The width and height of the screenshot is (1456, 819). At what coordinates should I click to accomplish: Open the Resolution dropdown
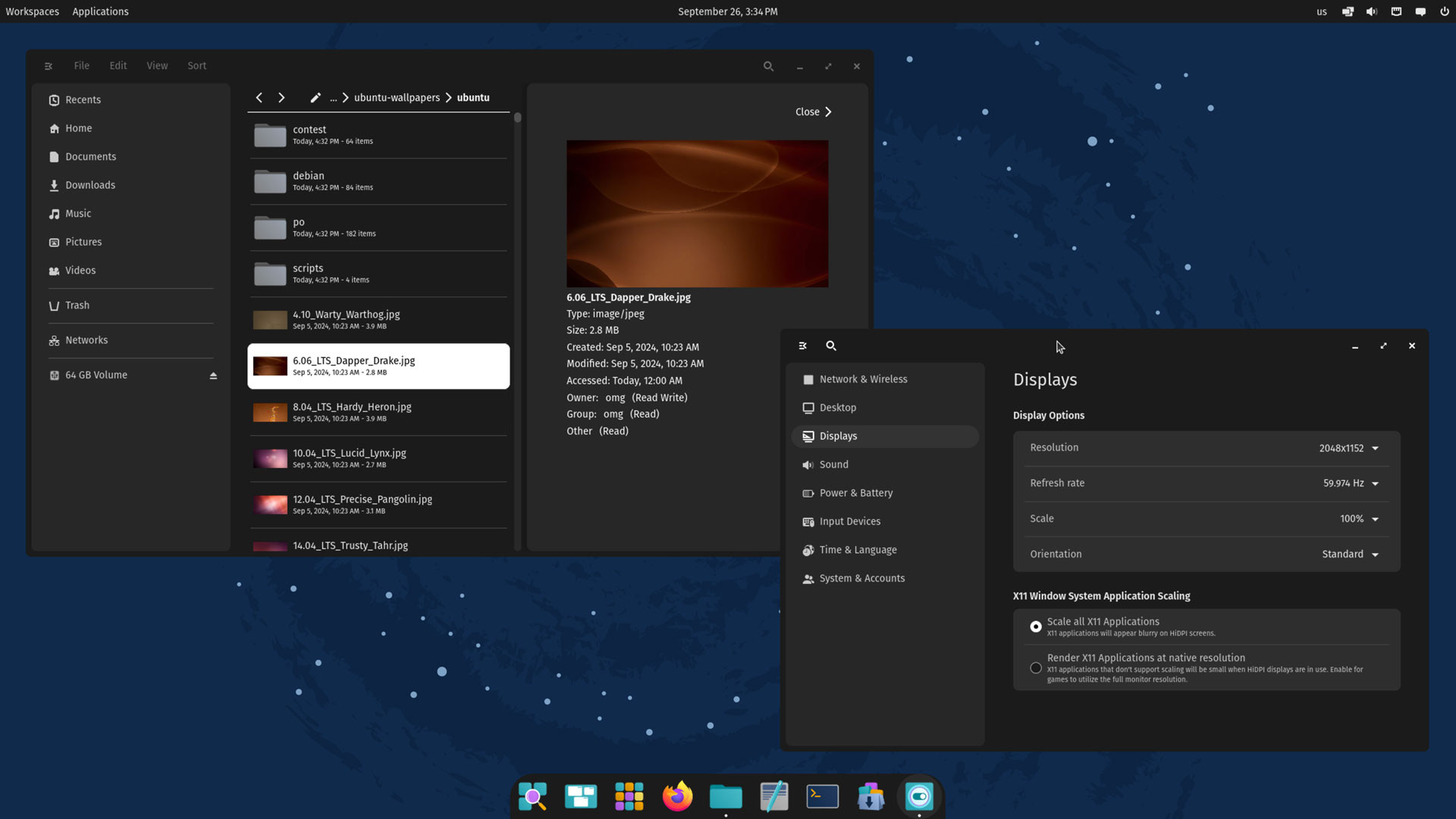(x=1349, y=448)
